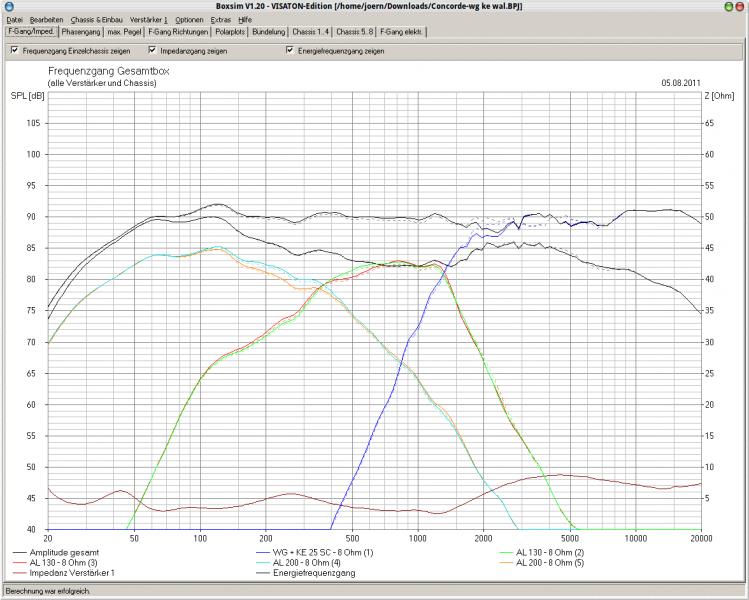Switch to the max. Pegel tab

[x=124, y=32]
